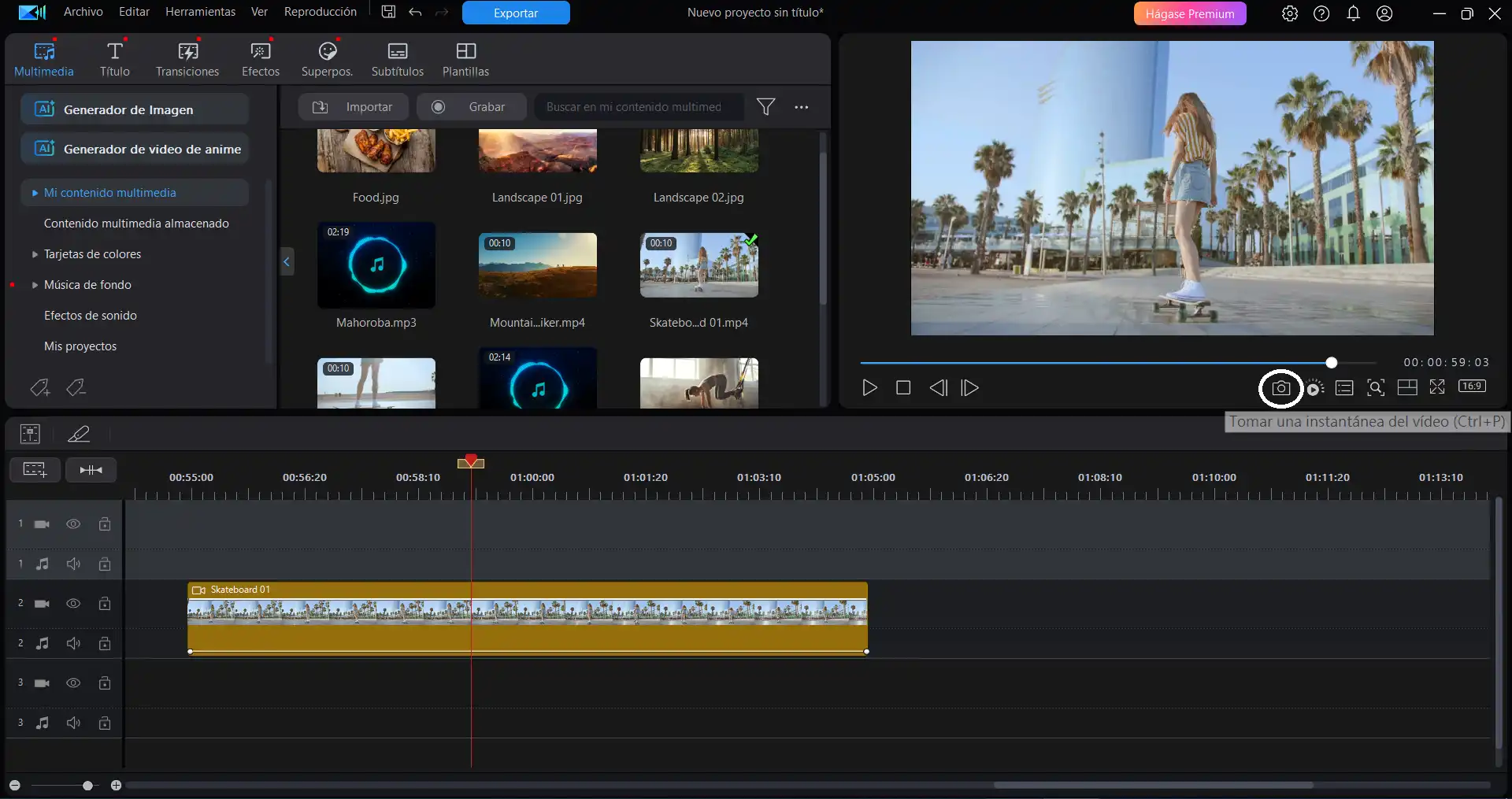Image resolution: width=1512 pixels, height=799 pixels.
Task: Open the 16:9 aspect ratio selector
Action: coord(1471,387)
